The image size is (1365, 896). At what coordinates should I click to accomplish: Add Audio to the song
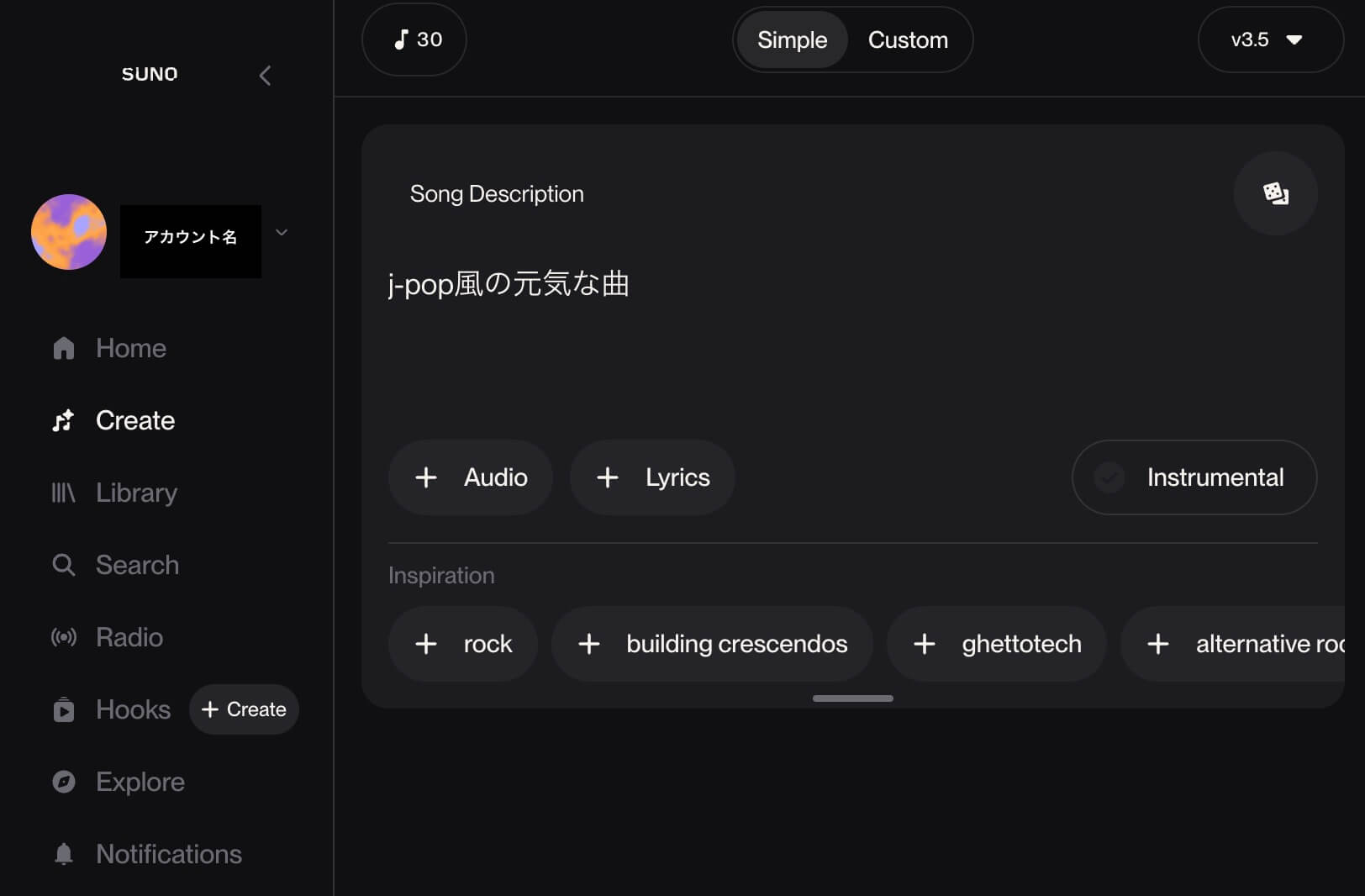pos(471,477)
